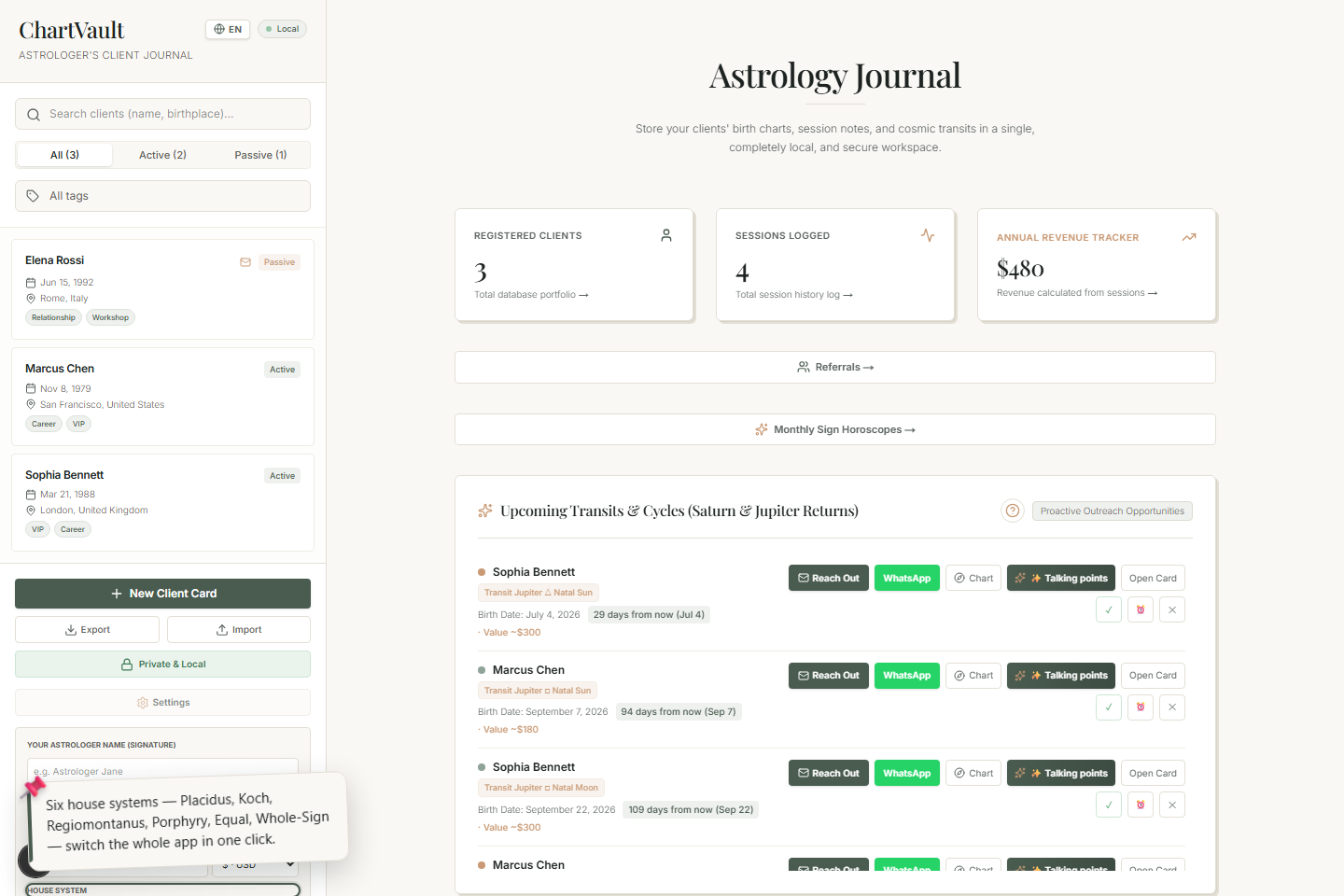Select Sophia Bennett in the sidebar client list
The image size is (1344, 896).
coord(162,502)
